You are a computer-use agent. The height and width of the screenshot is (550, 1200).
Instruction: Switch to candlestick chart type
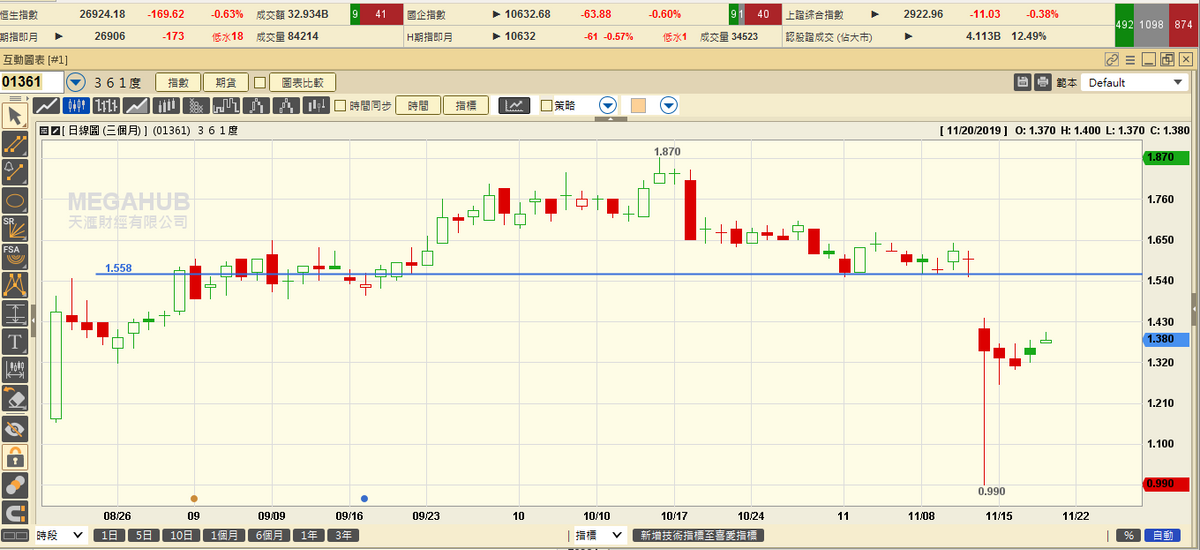[76, 105]
